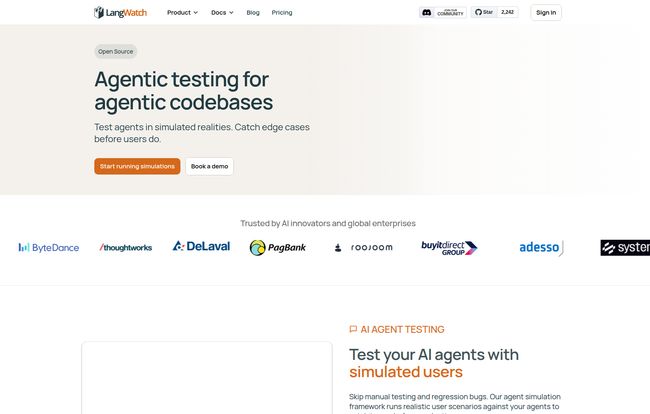This screenshot has width=650, height=414.
Task: Click the ByteDance logo
Action: tap(48, 247)
